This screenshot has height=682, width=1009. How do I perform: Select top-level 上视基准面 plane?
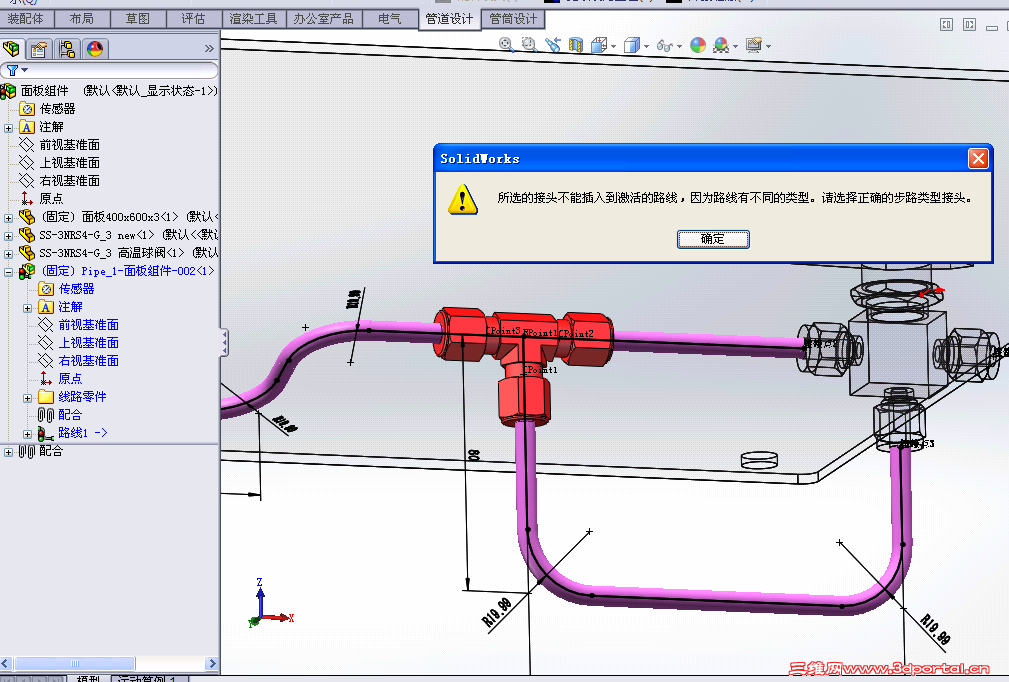point(69,163)
